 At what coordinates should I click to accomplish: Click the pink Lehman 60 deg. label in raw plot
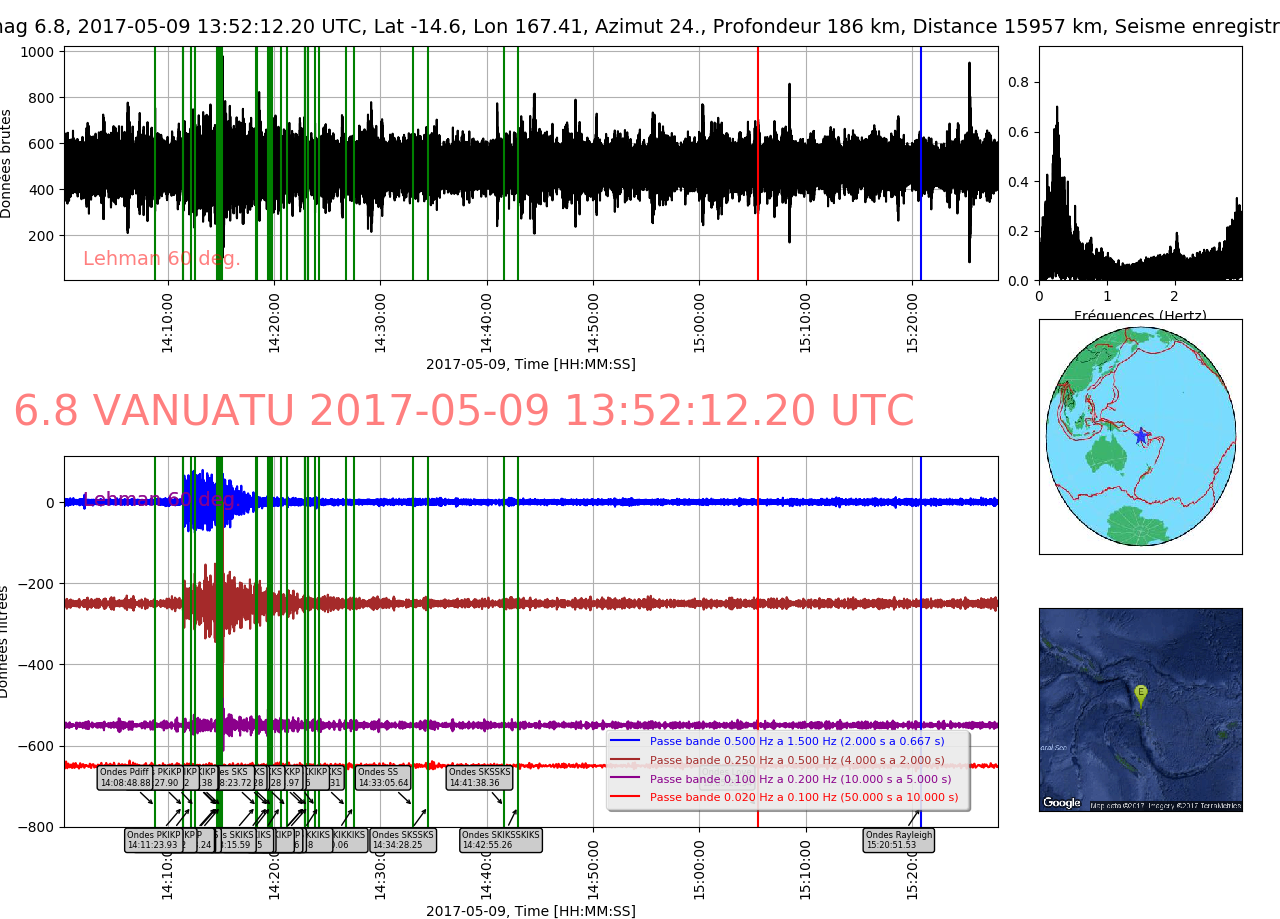click(x=161, y=259)
